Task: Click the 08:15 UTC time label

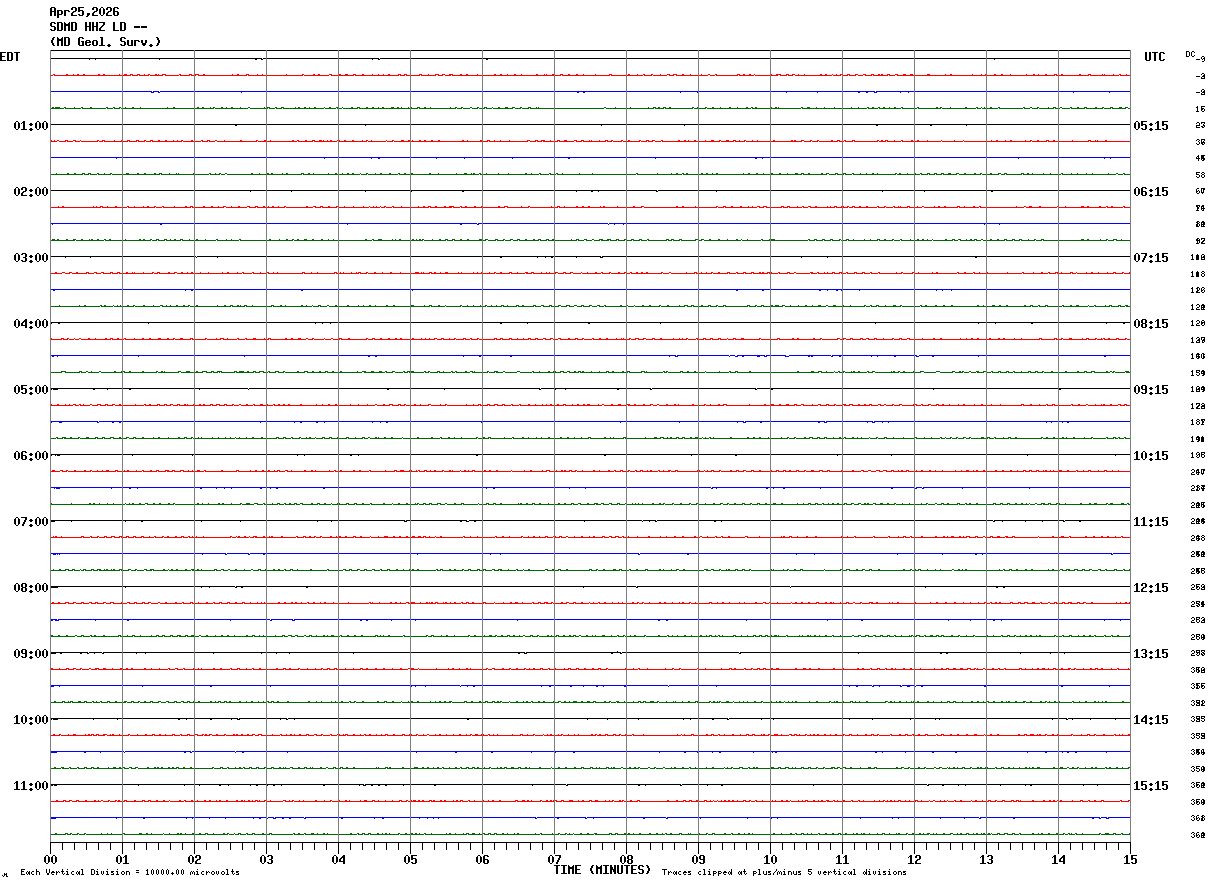Action: [x=1150, y=323]
